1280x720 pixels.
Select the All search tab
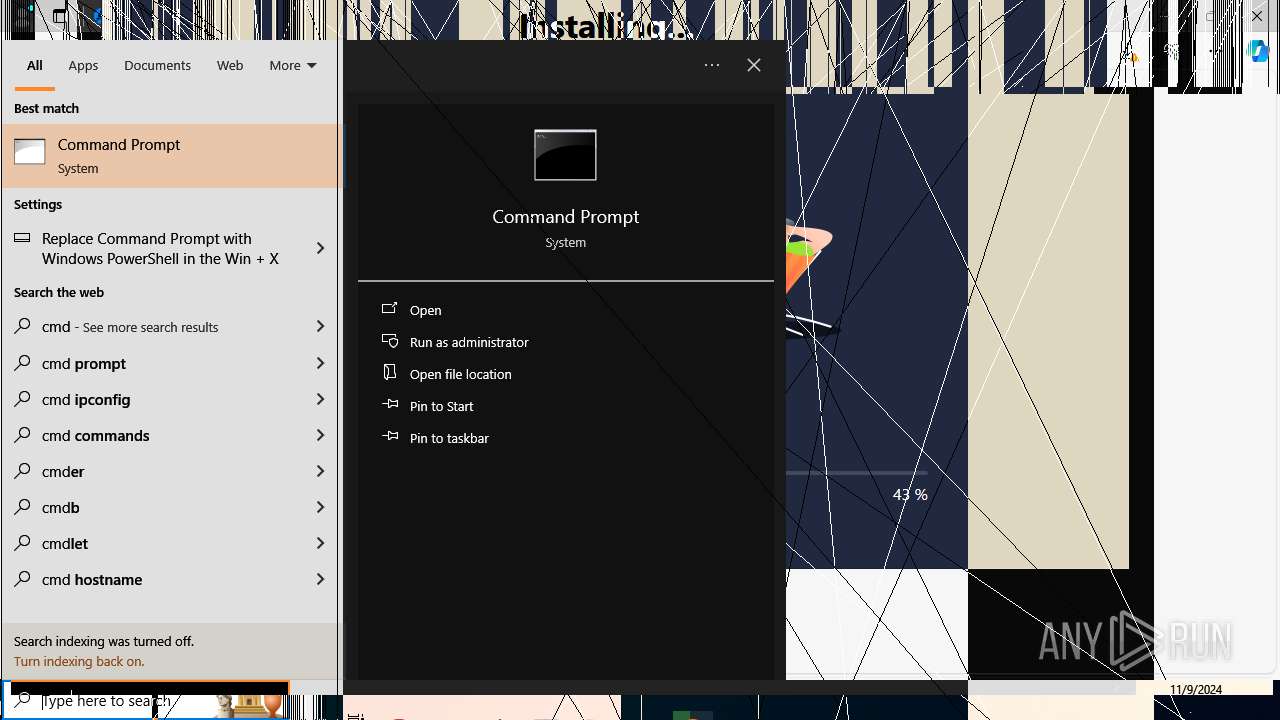[34, 65]
